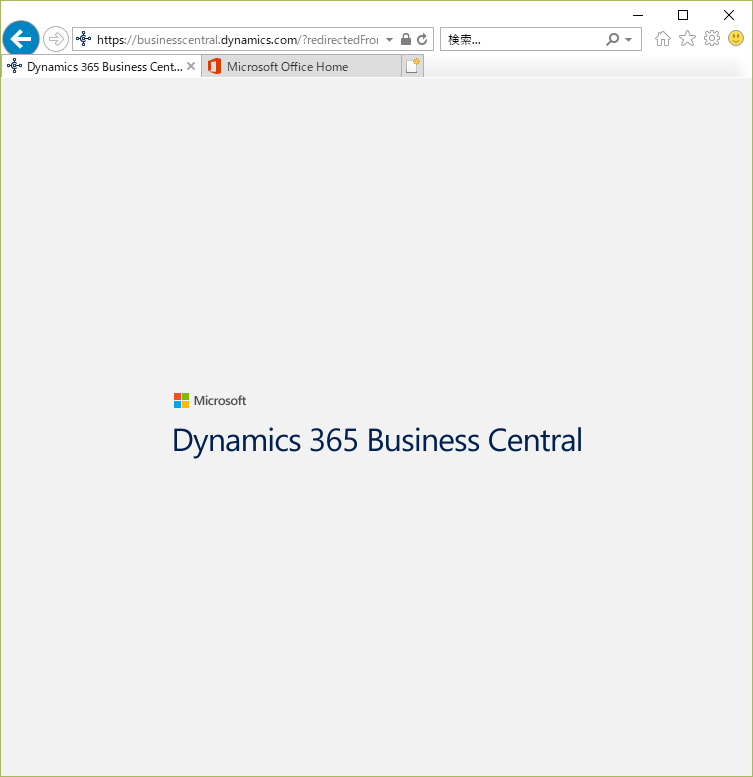Image resolution: width=753 pixels, height=777 pixels.
Task: Click the magnifying glass search icon
Action: click(612, 39)
